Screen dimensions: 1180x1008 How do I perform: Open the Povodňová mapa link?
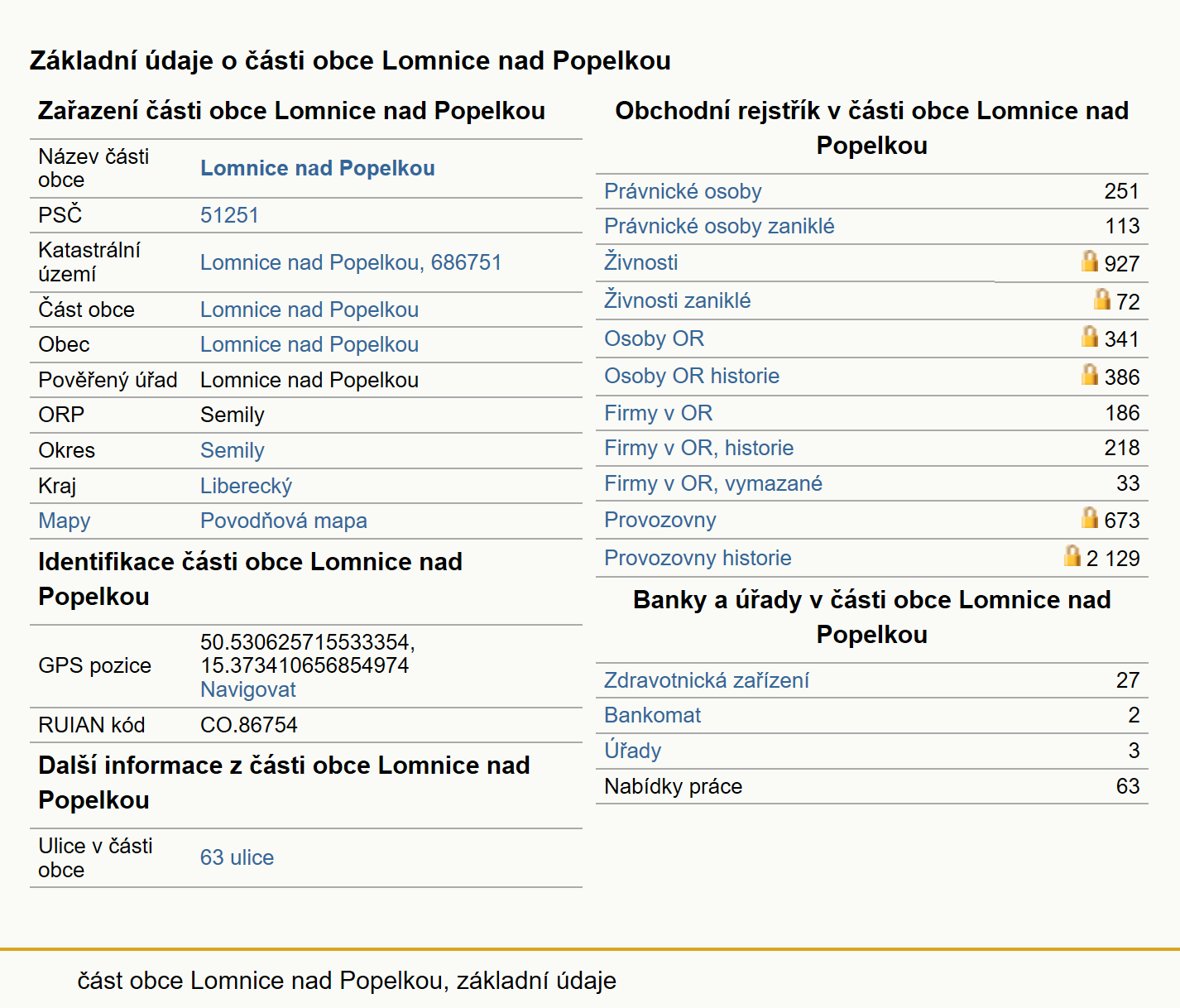click(283, 521)
